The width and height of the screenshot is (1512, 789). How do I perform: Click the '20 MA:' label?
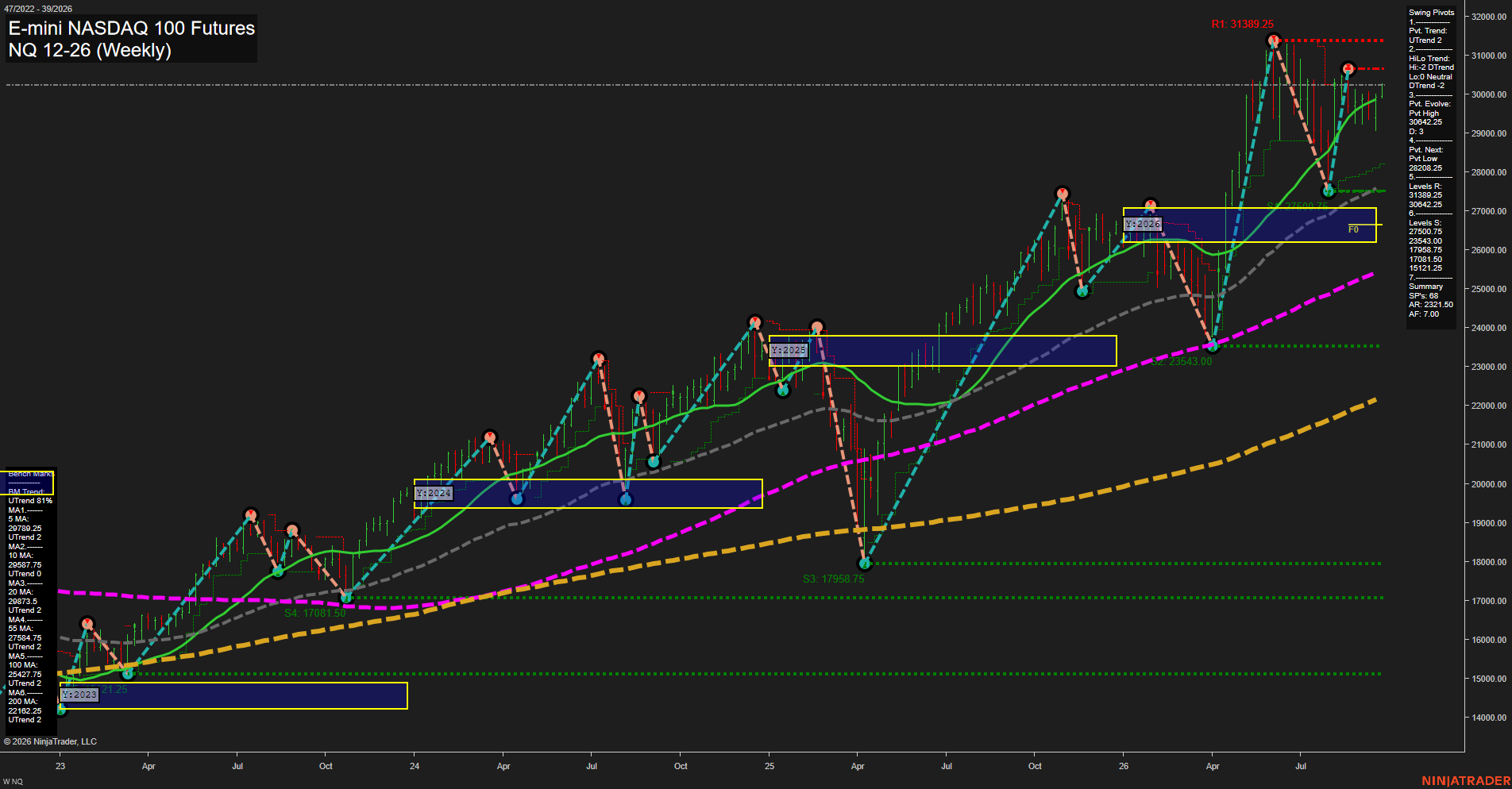pyautogui.click(x=20, y=592)
